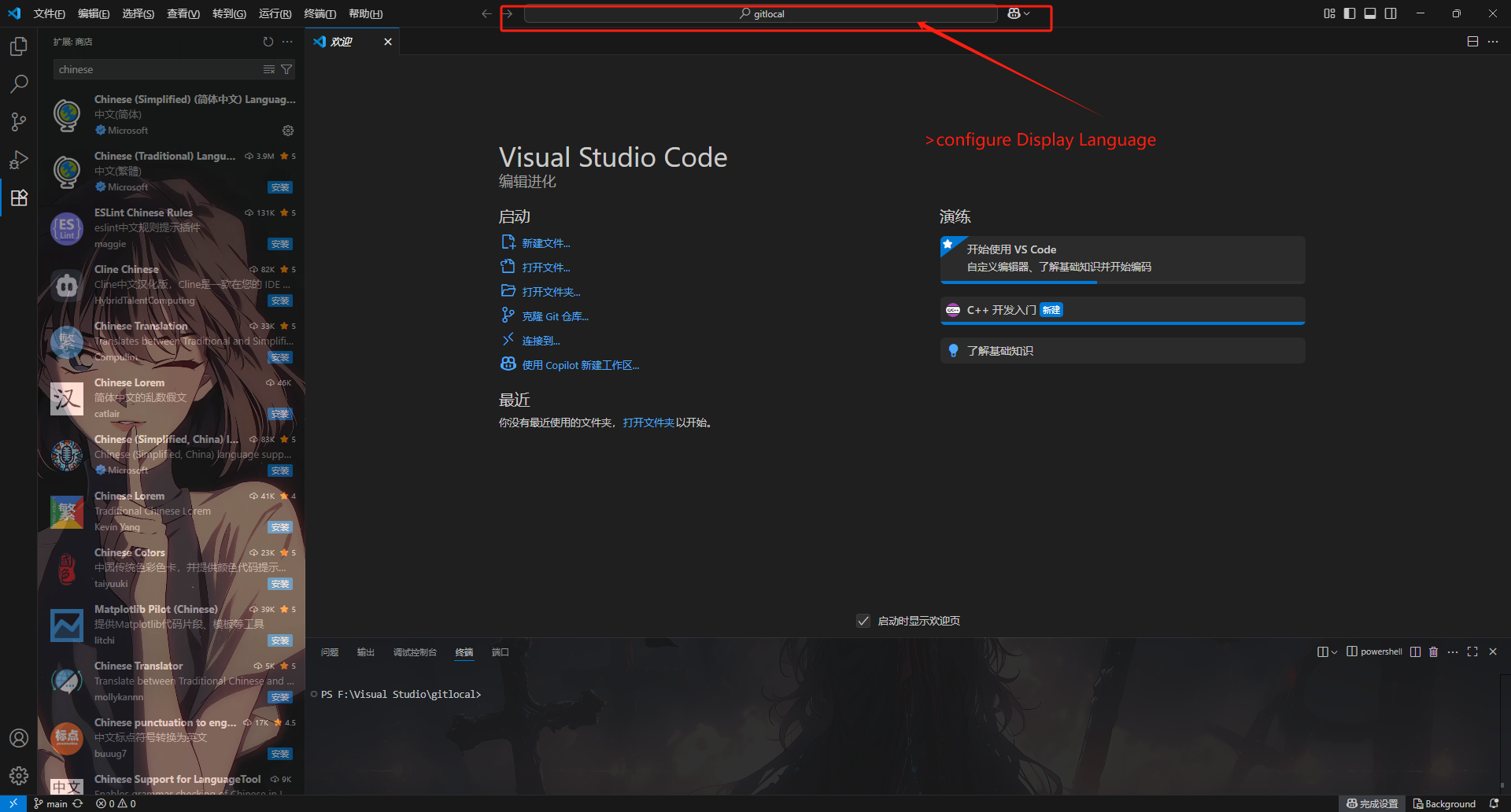Screen dimensions: 1511x812
Task: Maximize the panel size toggle
Action: point(1472,651)
